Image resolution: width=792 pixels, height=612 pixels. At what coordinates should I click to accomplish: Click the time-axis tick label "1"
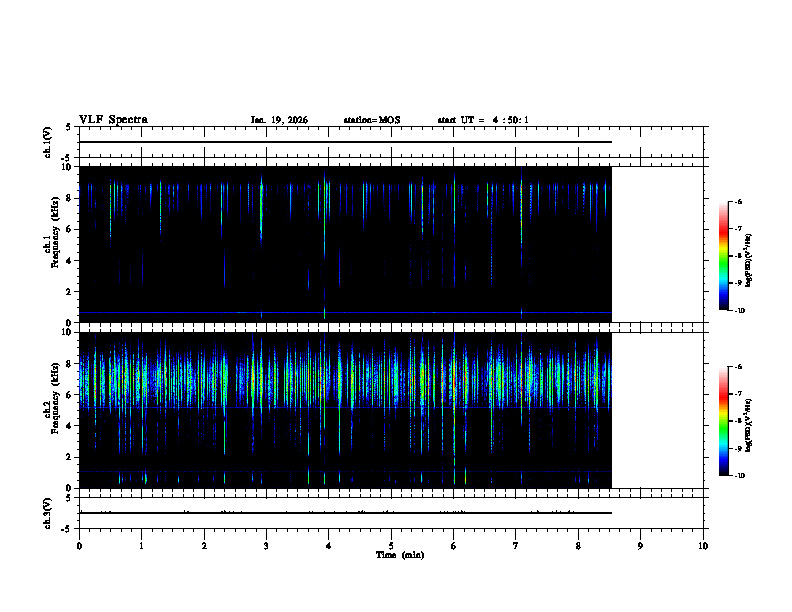point(141,546)
